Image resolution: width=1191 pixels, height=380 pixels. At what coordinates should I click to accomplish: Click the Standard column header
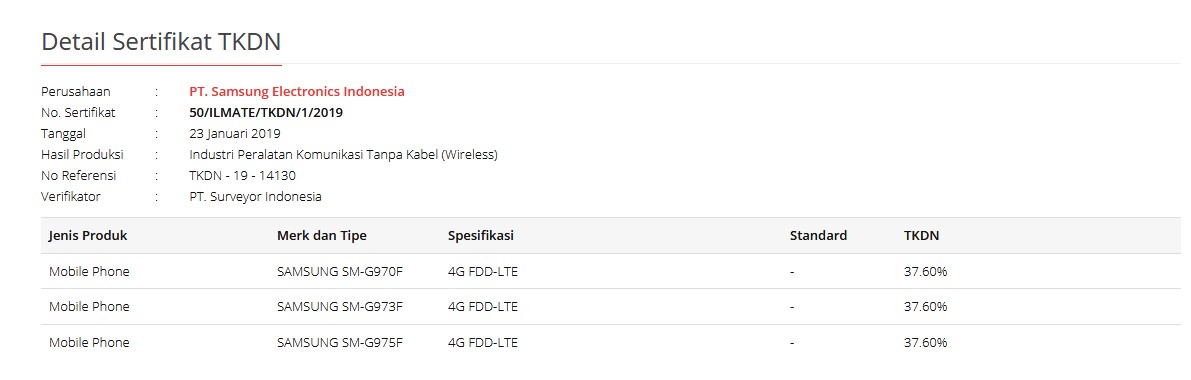pos(818,236)
